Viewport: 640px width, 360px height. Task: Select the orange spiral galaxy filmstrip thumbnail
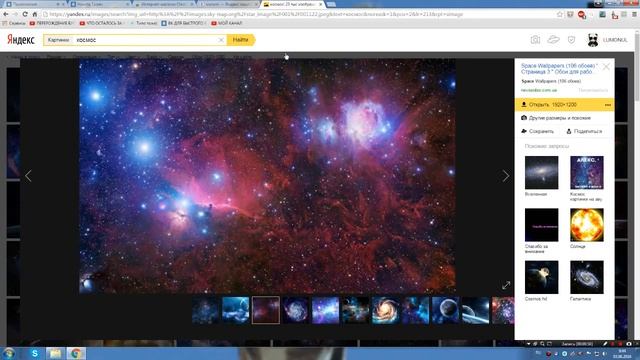[x=385, y=311]
